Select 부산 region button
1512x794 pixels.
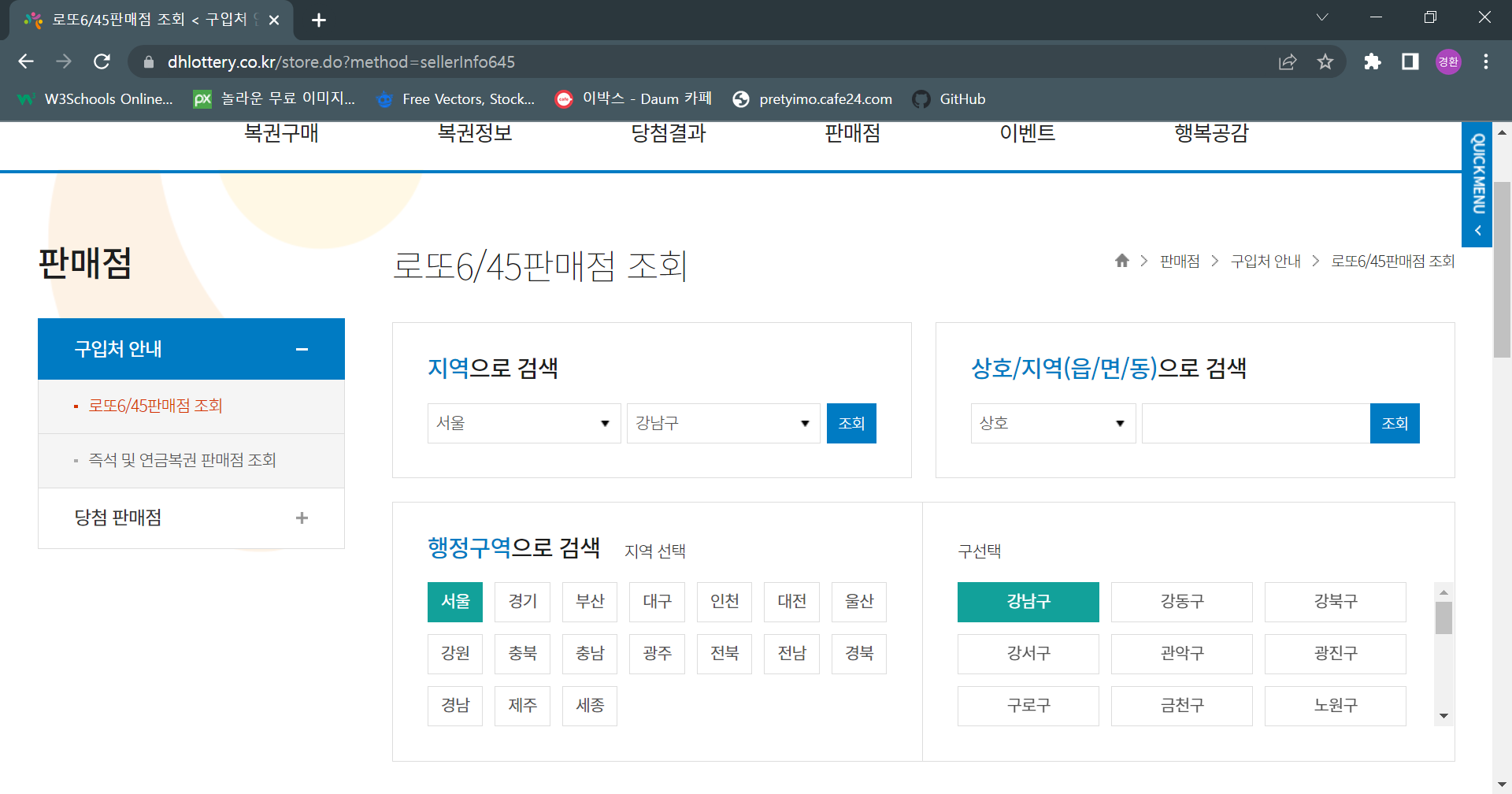[x=590, y=602]
